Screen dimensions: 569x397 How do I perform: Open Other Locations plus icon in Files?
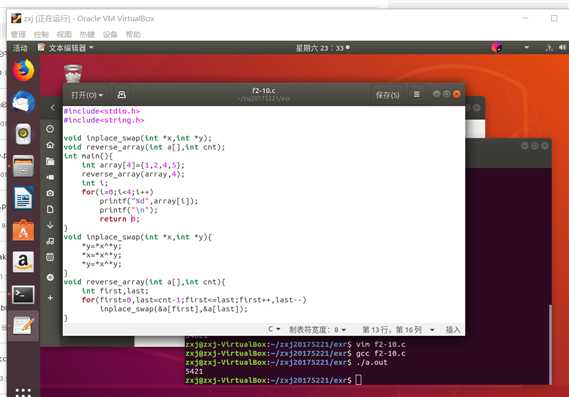point(50,298)
